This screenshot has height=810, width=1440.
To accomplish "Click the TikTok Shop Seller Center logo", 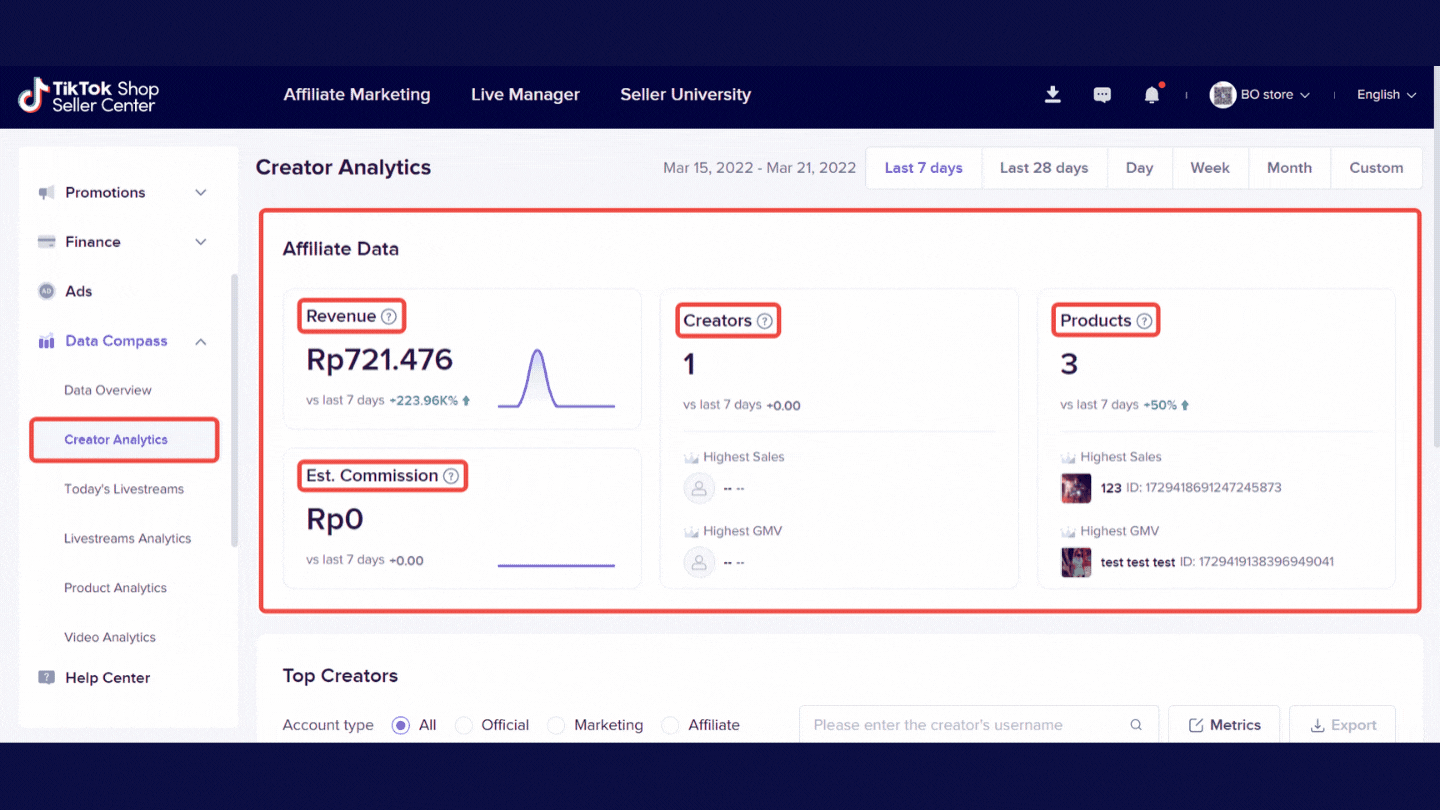I will [89, 95].
